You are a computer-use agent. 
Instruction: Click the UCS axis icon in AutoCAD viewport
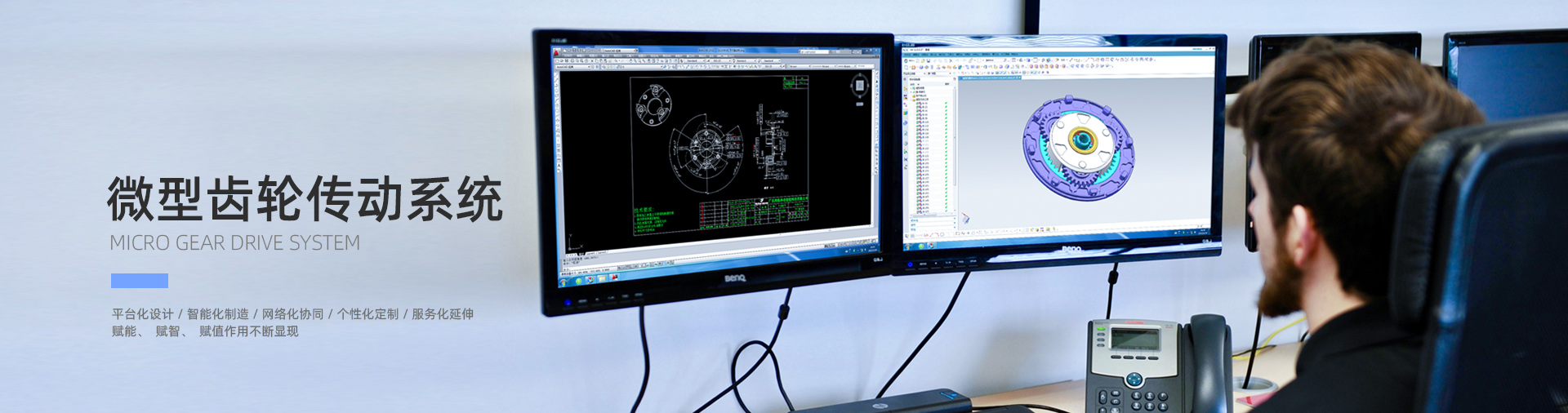571,244
